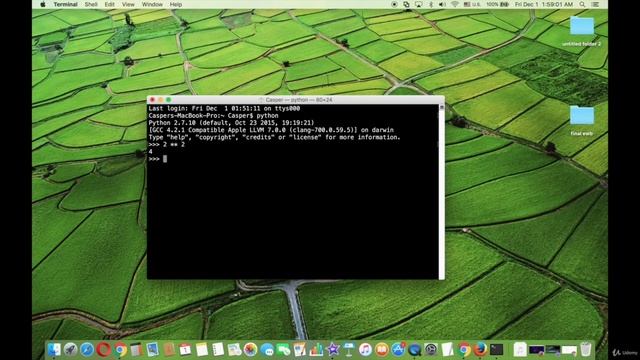Open Notification Center icon
Viewport: 640px width, 360px height.
pyautogui.click(x=596, y=4)
